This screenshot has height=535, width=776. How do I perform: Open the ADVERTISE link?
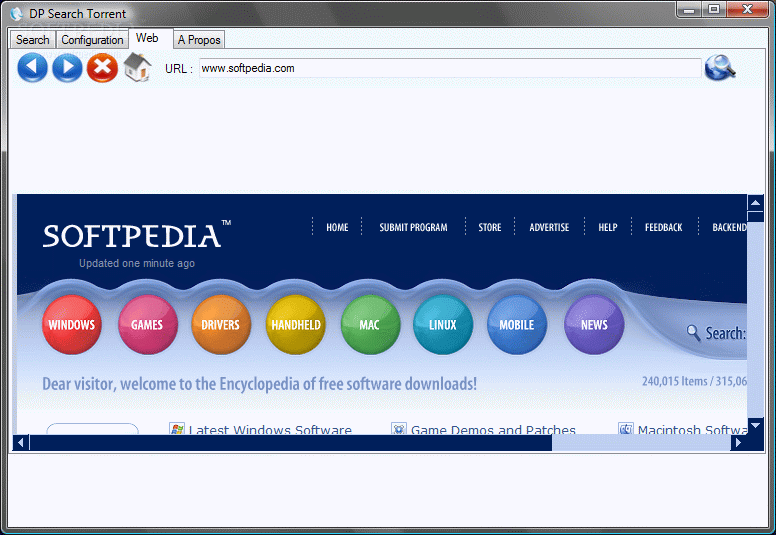pos(549,227)
